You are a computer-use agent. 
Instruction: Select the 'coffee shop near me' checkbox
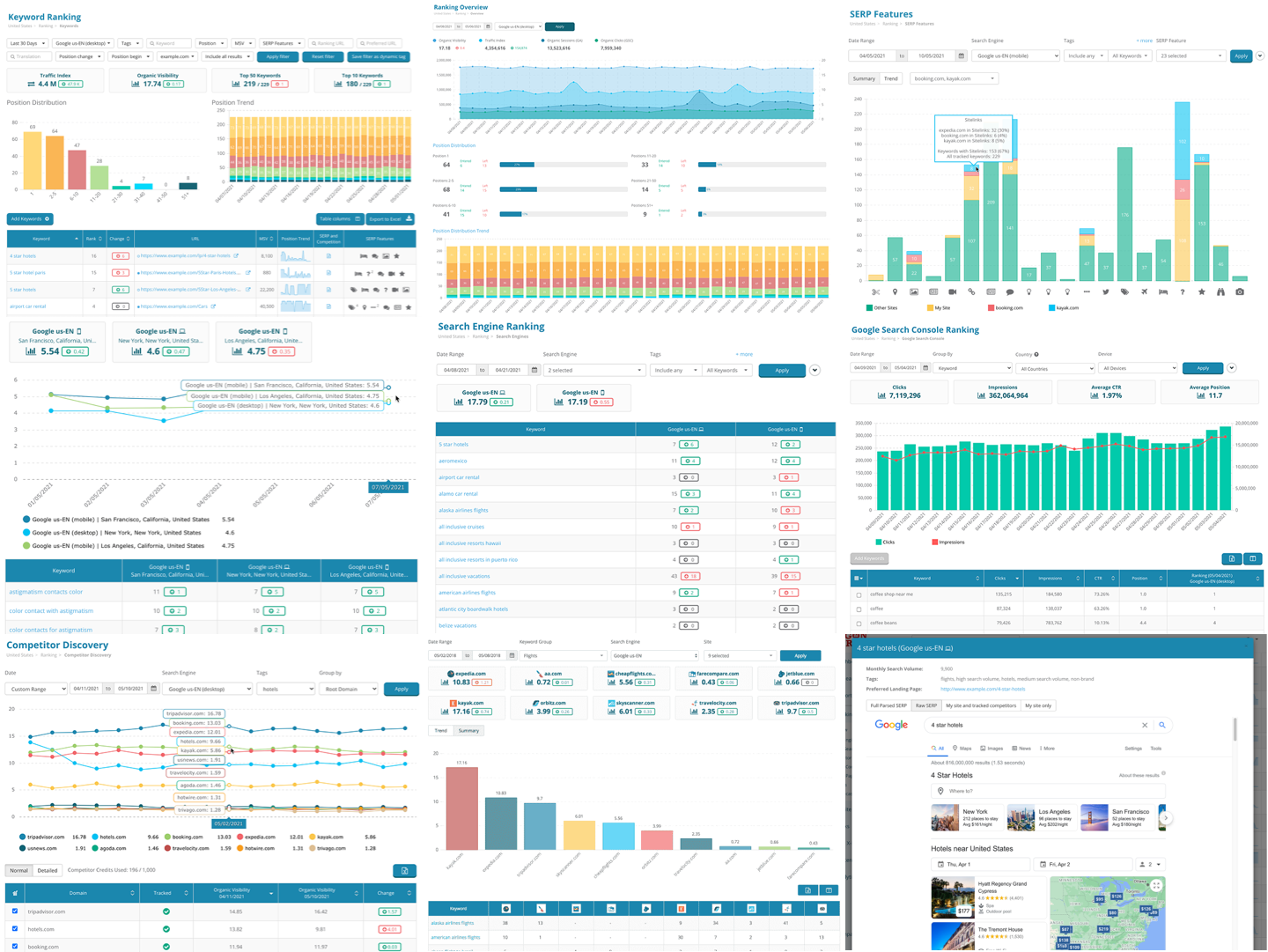pos(859,594)
